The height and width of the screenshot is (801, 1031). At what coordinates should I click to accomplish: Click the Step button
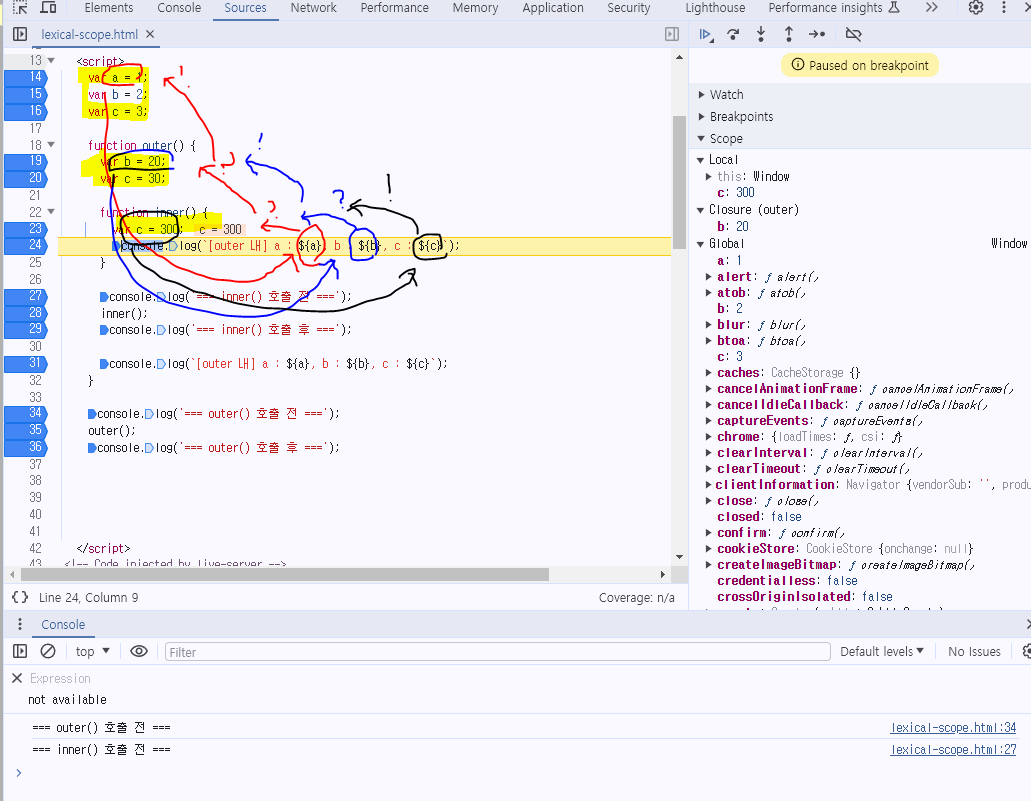coord(817,34)
